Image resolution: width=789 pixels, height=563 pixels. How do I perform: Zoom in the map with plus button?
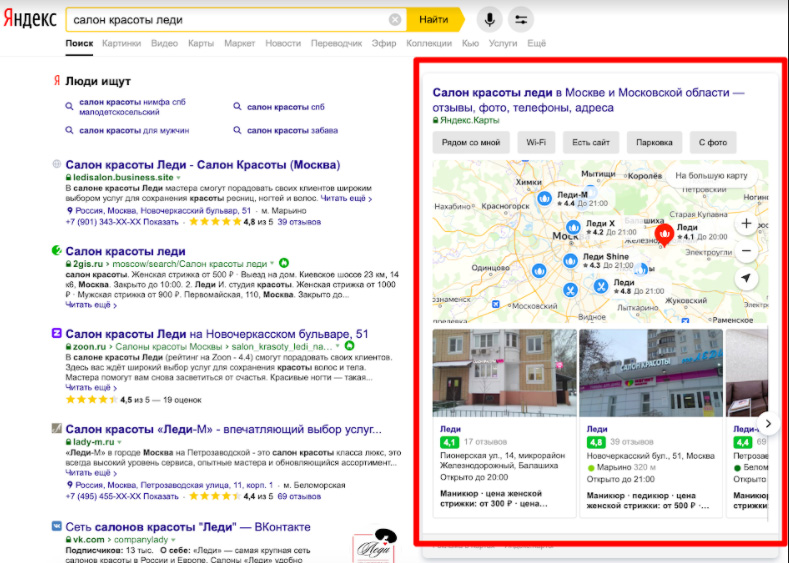(x=746, y=224)
